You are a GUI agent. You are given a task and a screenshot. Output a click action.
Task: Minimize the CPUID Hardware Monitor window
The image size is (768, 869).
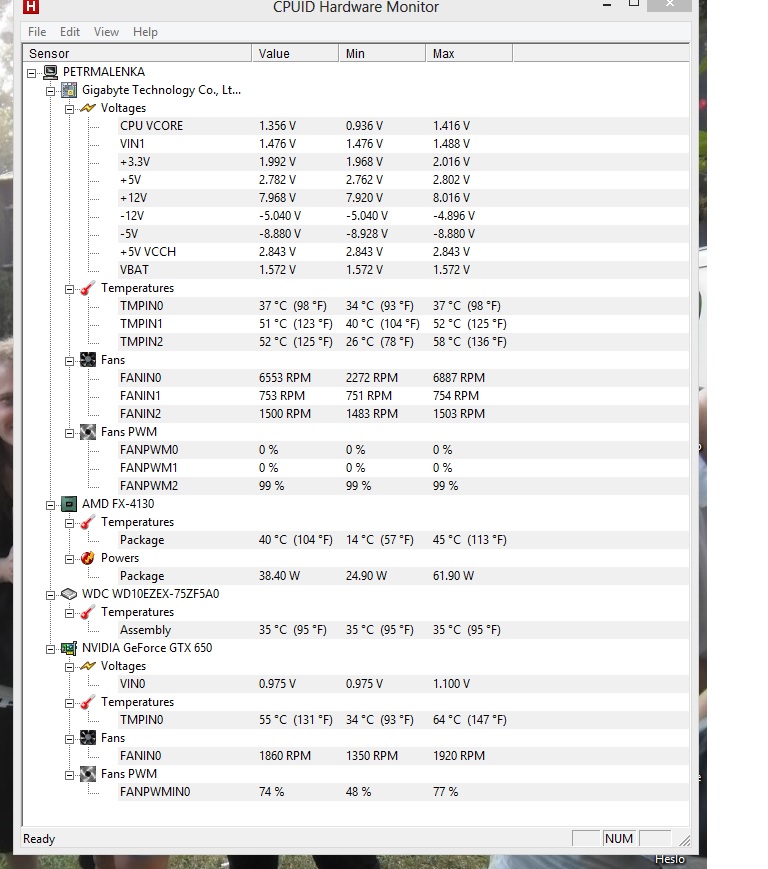[607, 5]
